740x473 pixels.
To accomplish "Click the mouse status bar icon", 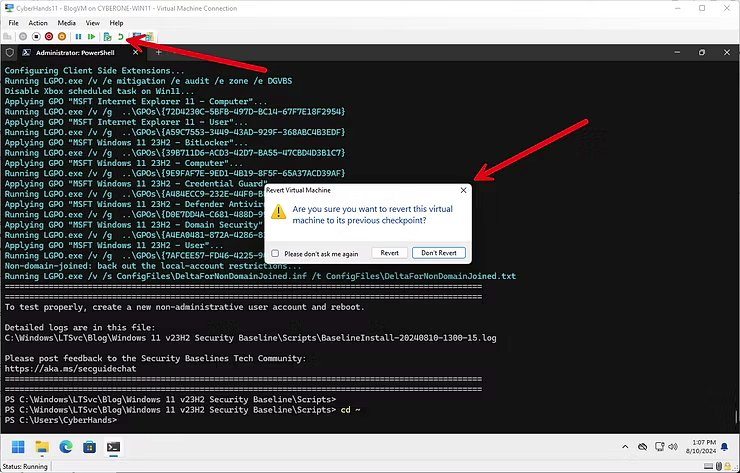I will [x=719, y=466].
